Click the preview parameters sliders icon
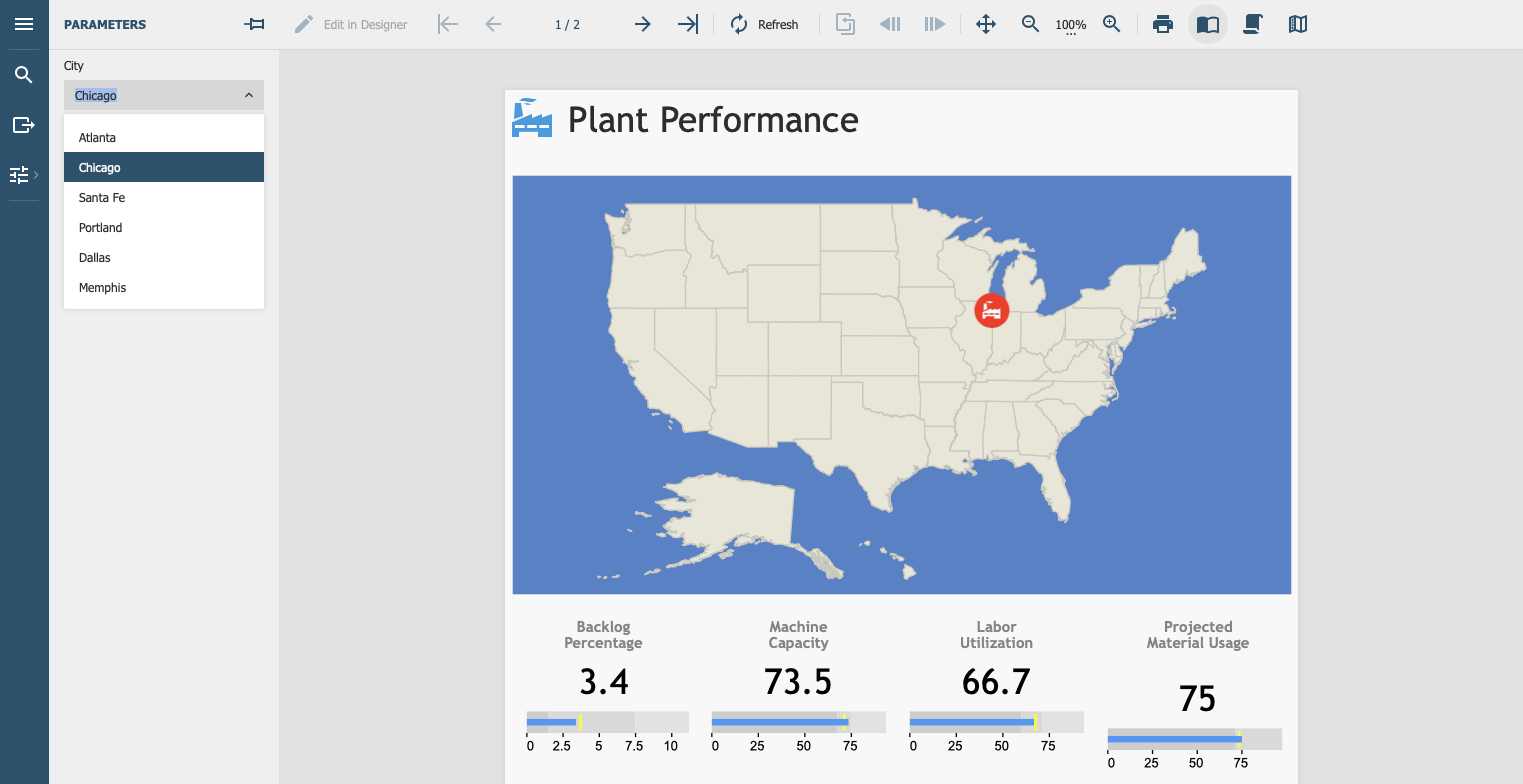 (19, 174)
